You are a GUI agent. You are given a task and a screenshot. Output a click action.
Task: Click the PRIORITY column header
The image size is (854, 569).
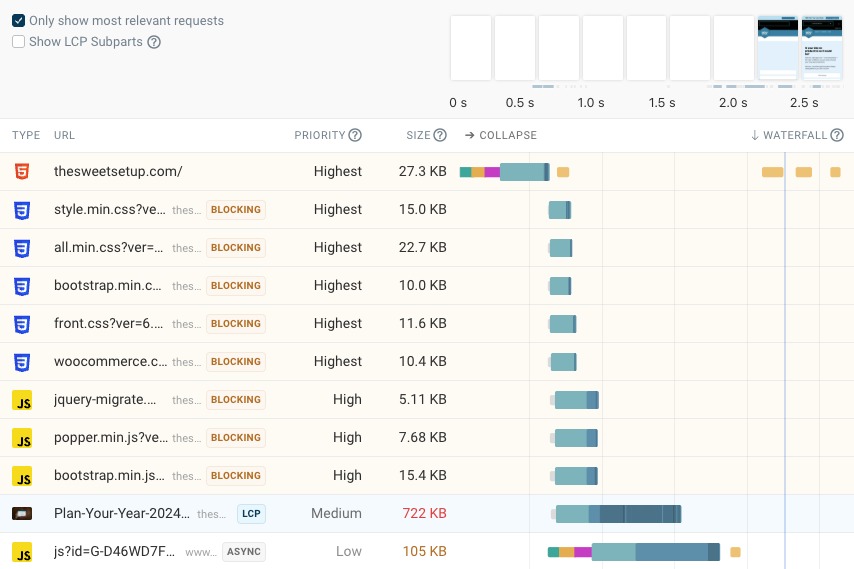(320, 135)
